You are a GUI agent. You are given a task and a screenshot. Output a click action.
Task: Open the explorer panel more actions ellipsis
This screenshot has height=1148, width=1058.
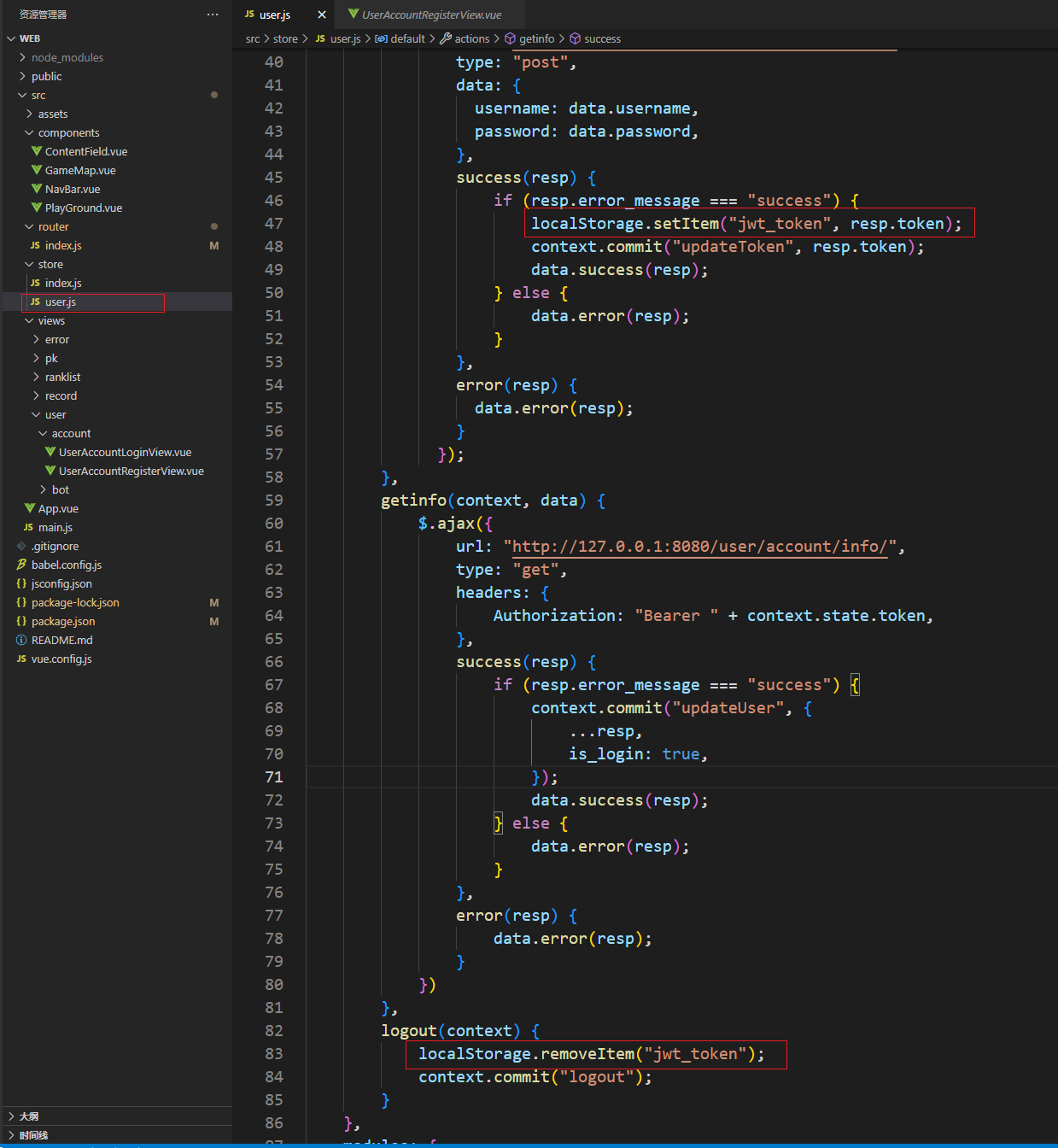(x=213, y=15)
